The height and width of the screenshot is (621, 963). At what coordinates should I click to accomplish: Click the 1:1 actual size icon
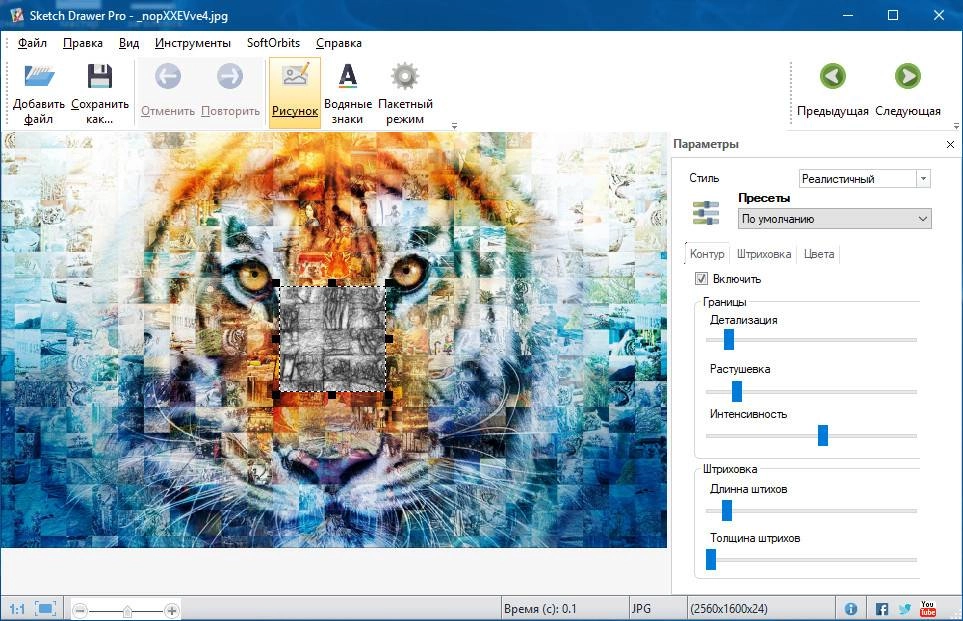tap(17, 609)
